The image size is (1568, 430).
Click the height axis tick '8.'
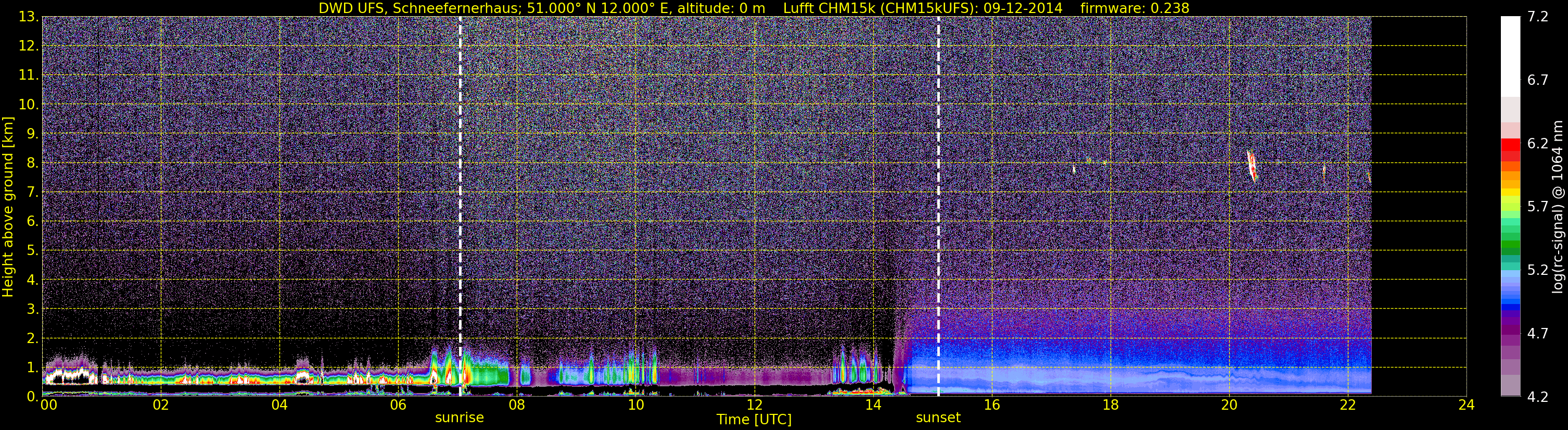[x=32, y=163]
